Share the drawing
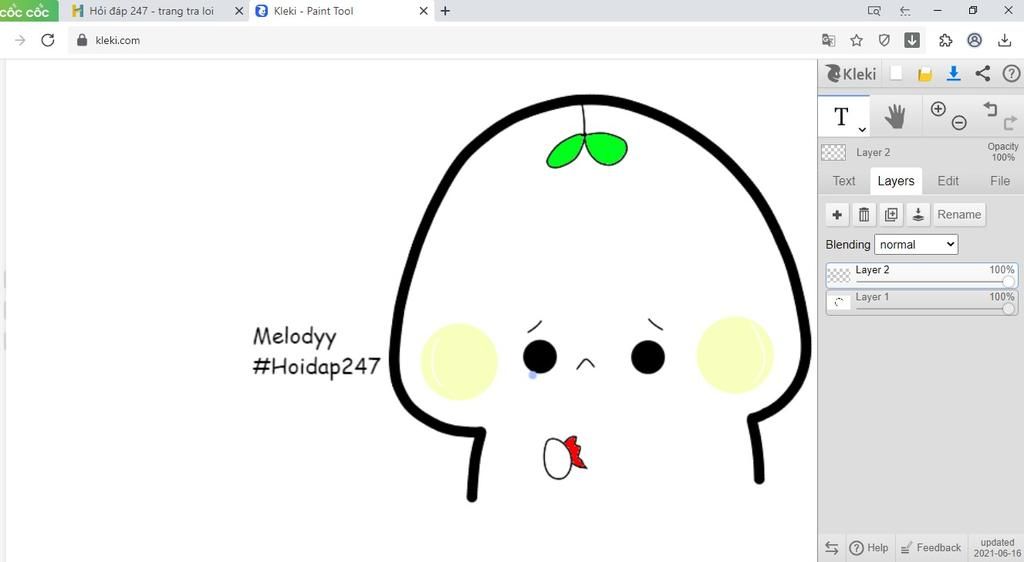Viewport: 1024px width, 562px height. click(x=982, y=74)
